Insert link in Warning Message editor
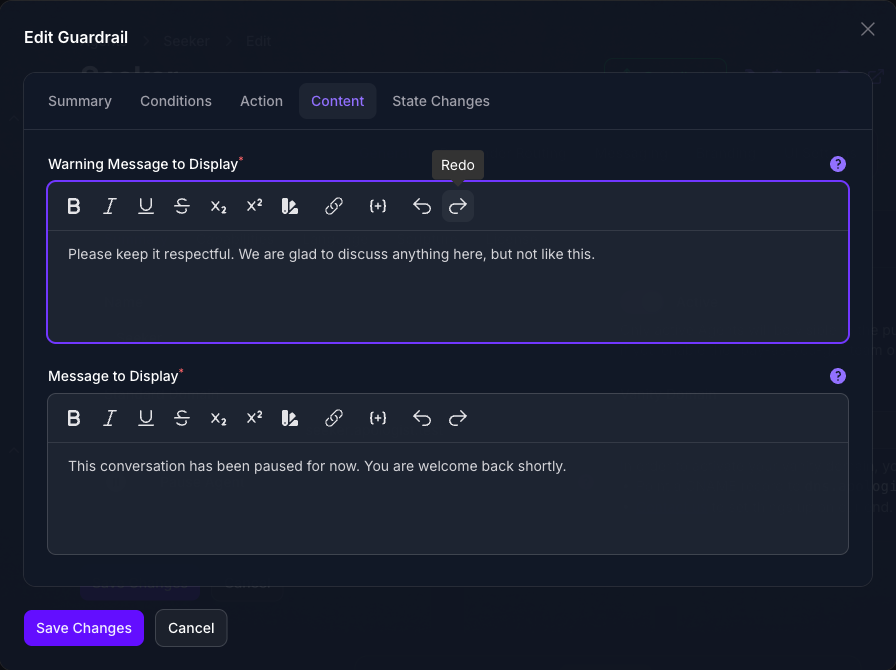This screenshot has height=670, width=896. (x=334, y=206)
